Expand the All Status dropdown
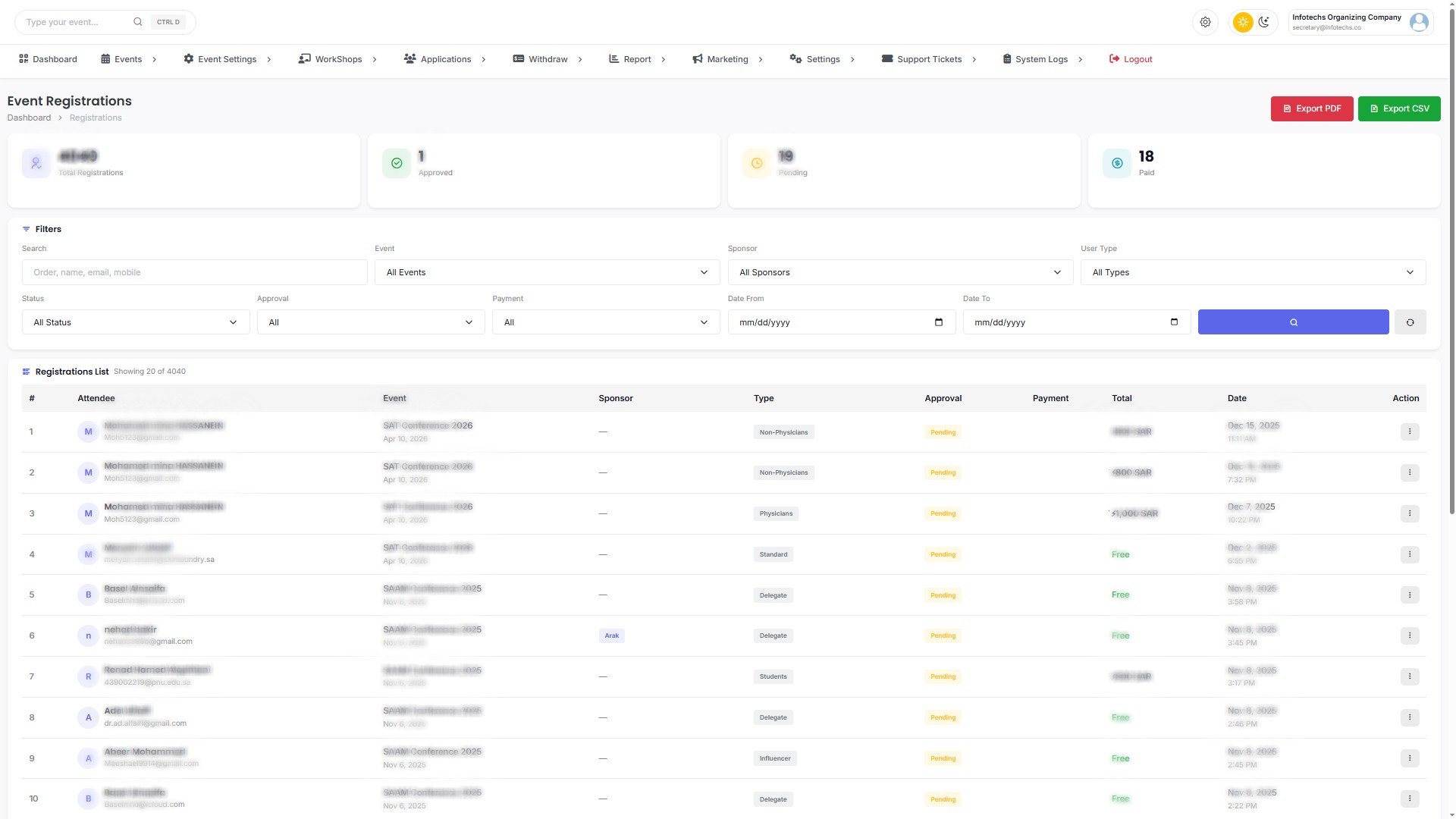Viewport: 1456px width, 819px height. pos(135,322)
